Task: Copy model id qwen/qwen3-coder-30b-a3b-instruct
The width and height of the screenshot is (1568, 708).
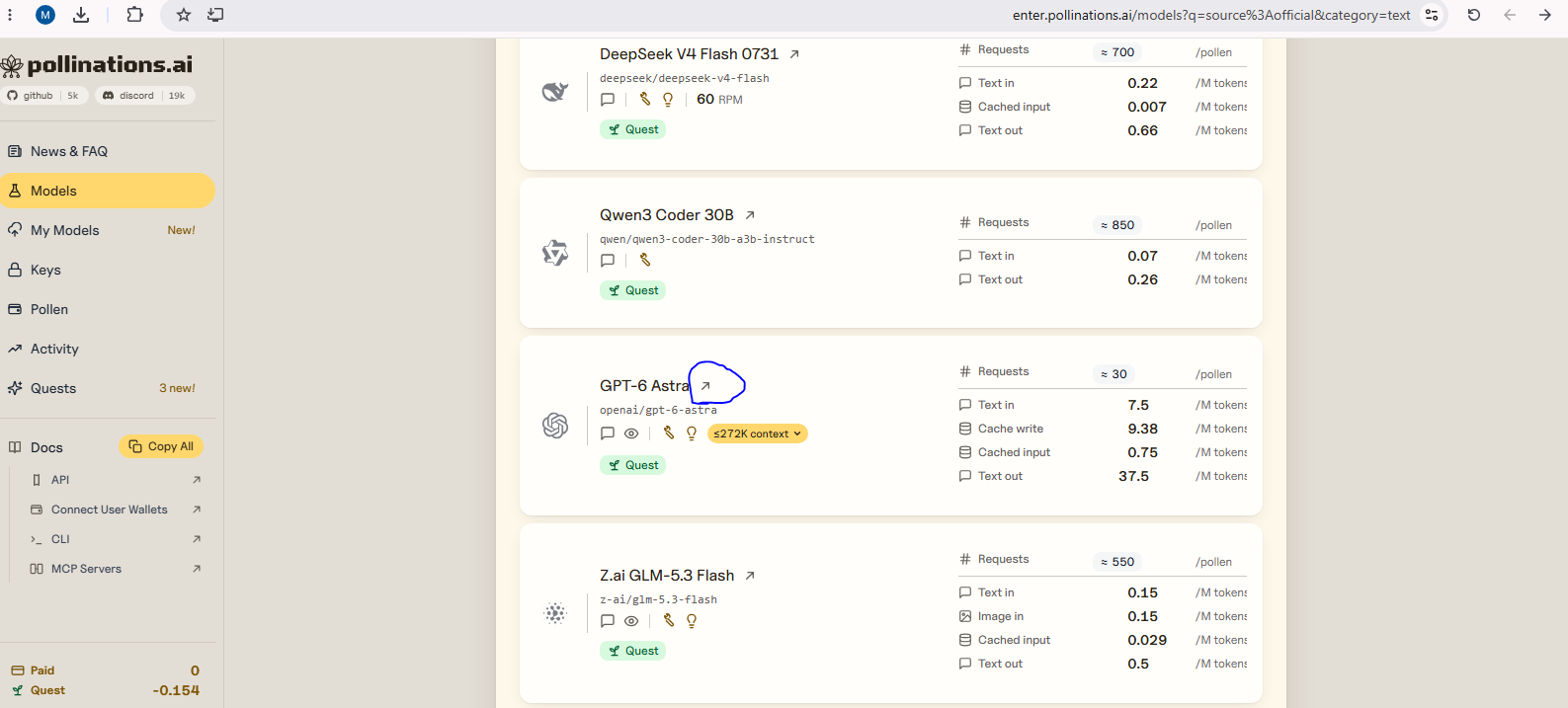Action: 707,239
